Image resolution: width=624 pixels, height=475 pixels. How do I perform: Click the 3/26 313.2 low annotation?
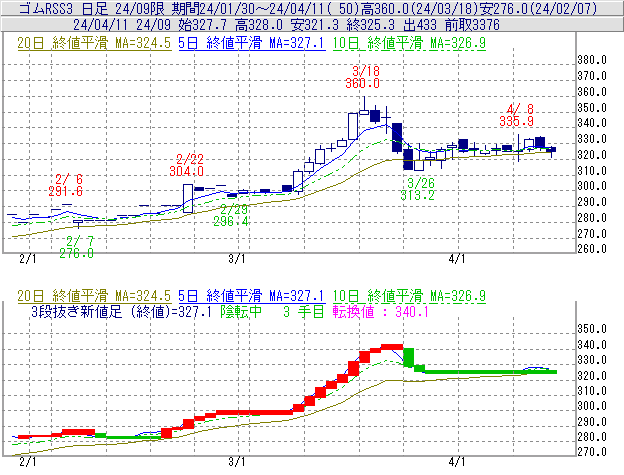[x=418, y=189]
